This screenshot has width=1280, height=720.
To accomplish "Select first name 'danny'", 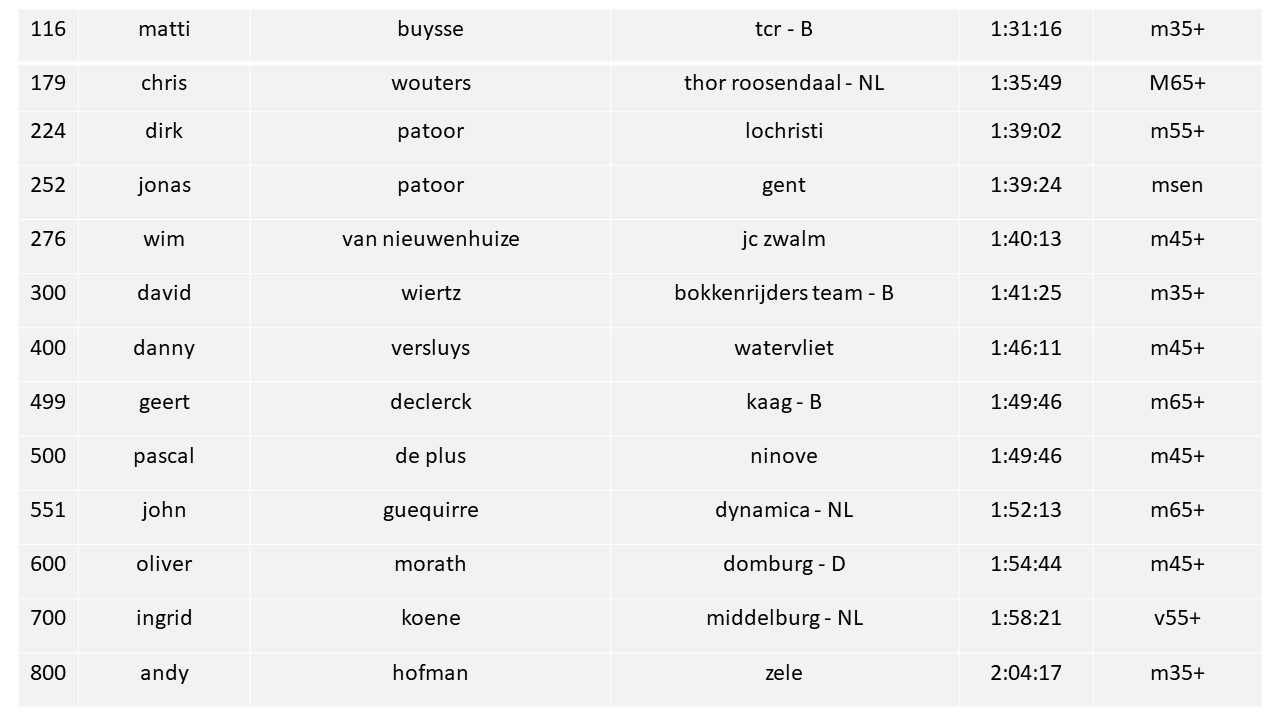I will [x=164, y=348].
